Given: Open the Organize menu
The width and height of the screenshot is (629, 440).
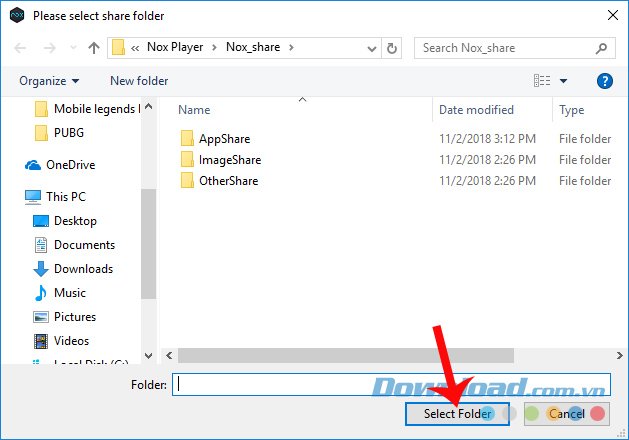Looking at the screenshot, I should (x=49, y=81).
